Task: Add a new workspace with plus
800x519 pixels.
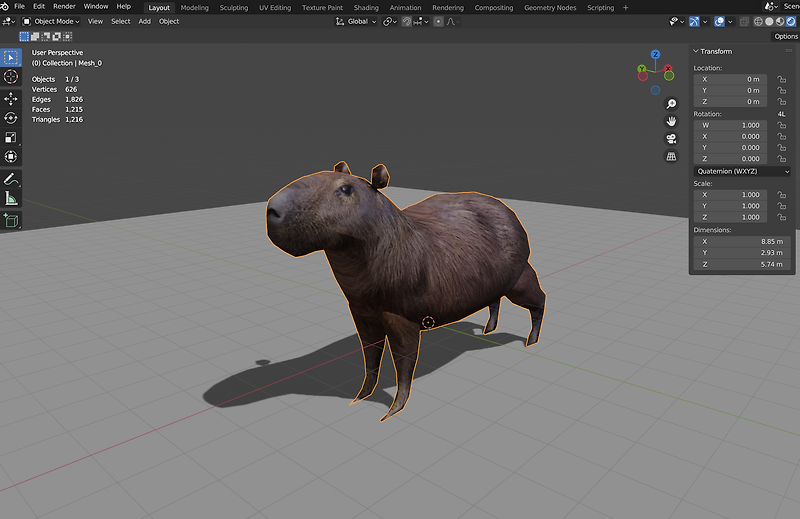Action: (x=626, y=8)
